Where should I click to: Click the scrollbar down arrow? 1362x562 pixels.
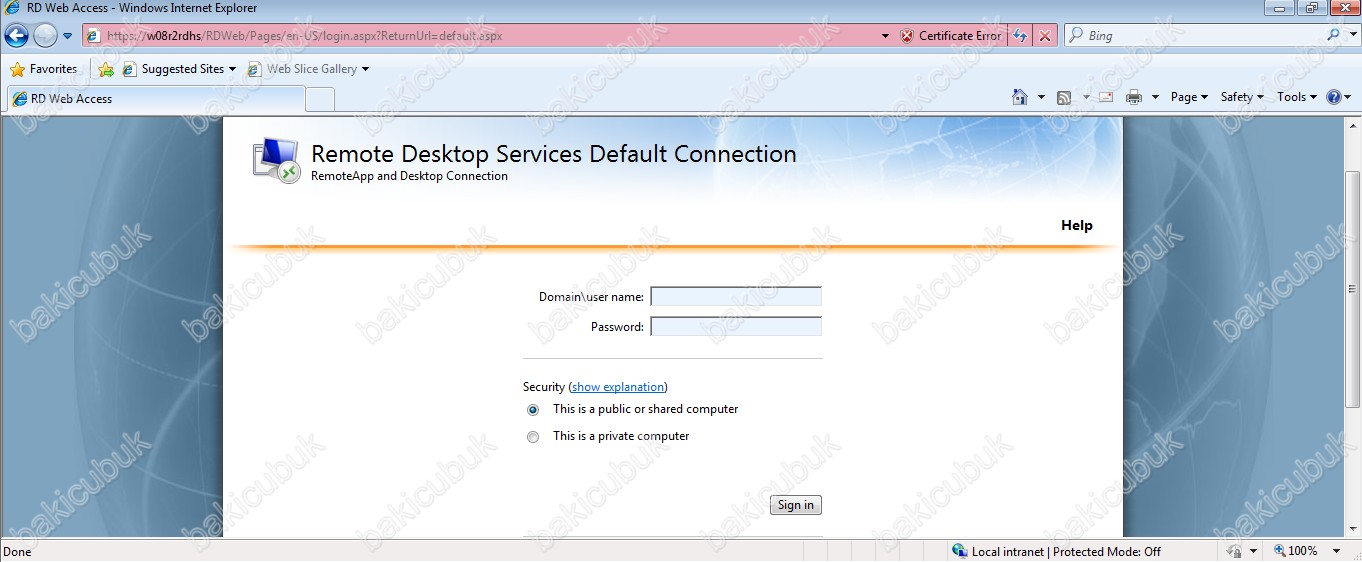[1352, 530]
